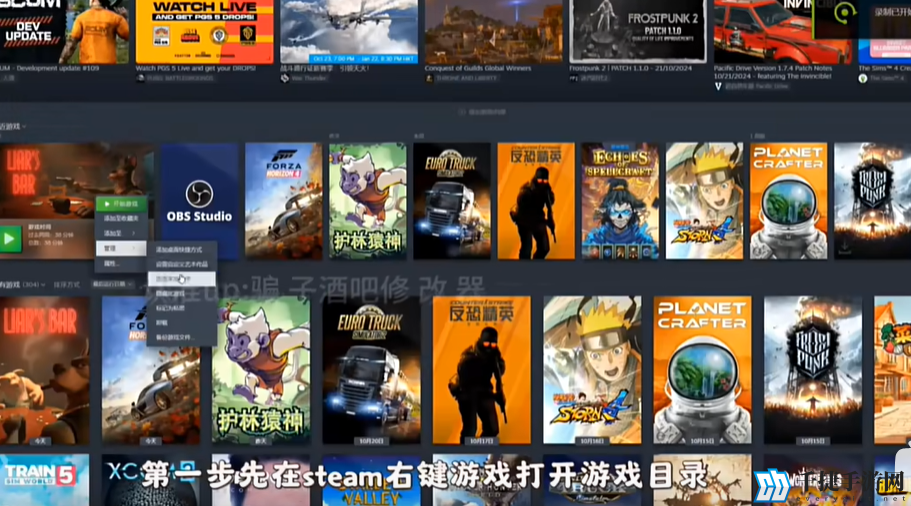Open Frostpunk in the all games grid
Screen dimensions: 911x506
pos(813,370)
